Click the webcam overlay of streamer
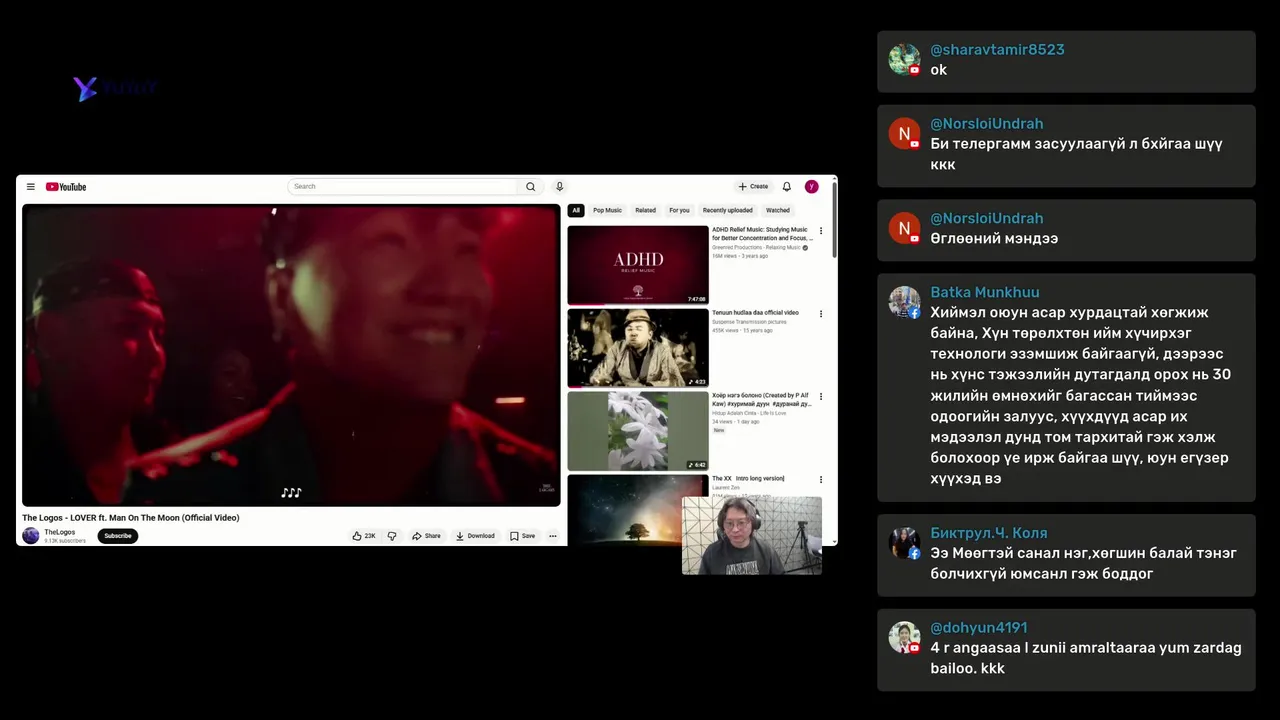The height and width of the screenshot is (720, 1280). click(x=752, y=536)
